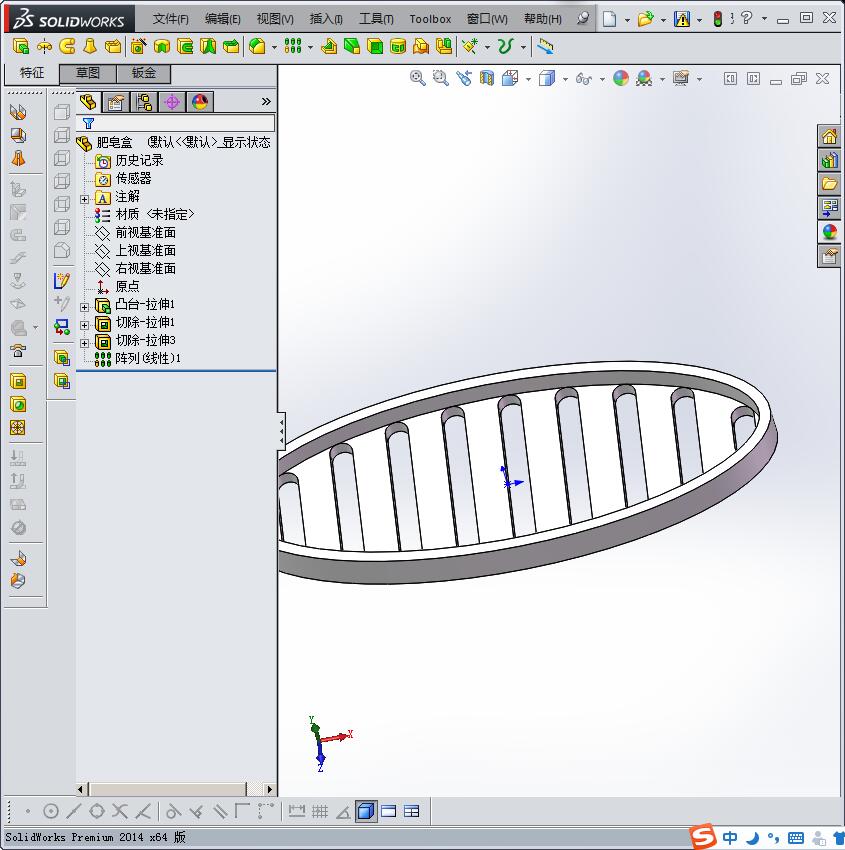The image size is (845, 850).
Task: Click the left split-panel window button
Action: tap(730, 79)
